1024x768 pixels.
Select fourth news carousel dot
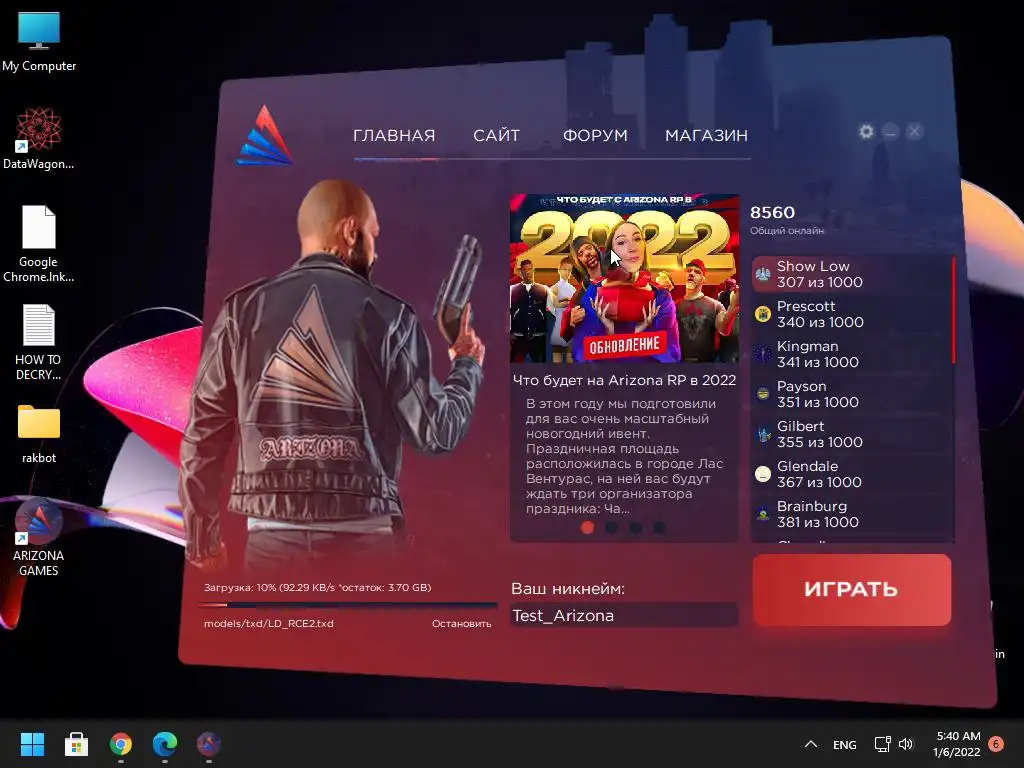[x=660, y=527]
